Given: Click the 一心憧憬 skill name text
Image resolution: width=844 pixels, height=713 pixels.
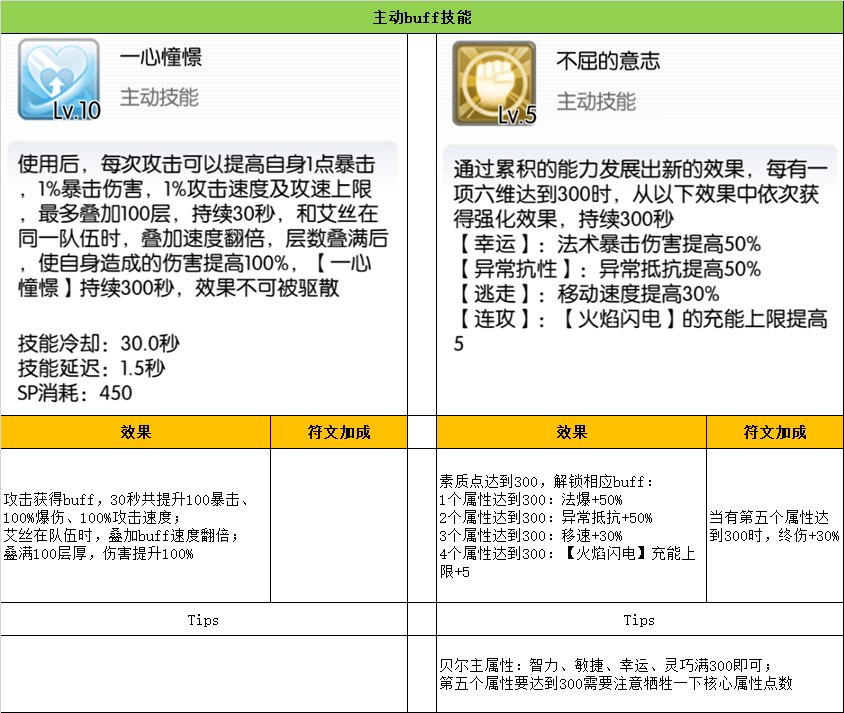Looking at the screenshot, I should 160,58.
